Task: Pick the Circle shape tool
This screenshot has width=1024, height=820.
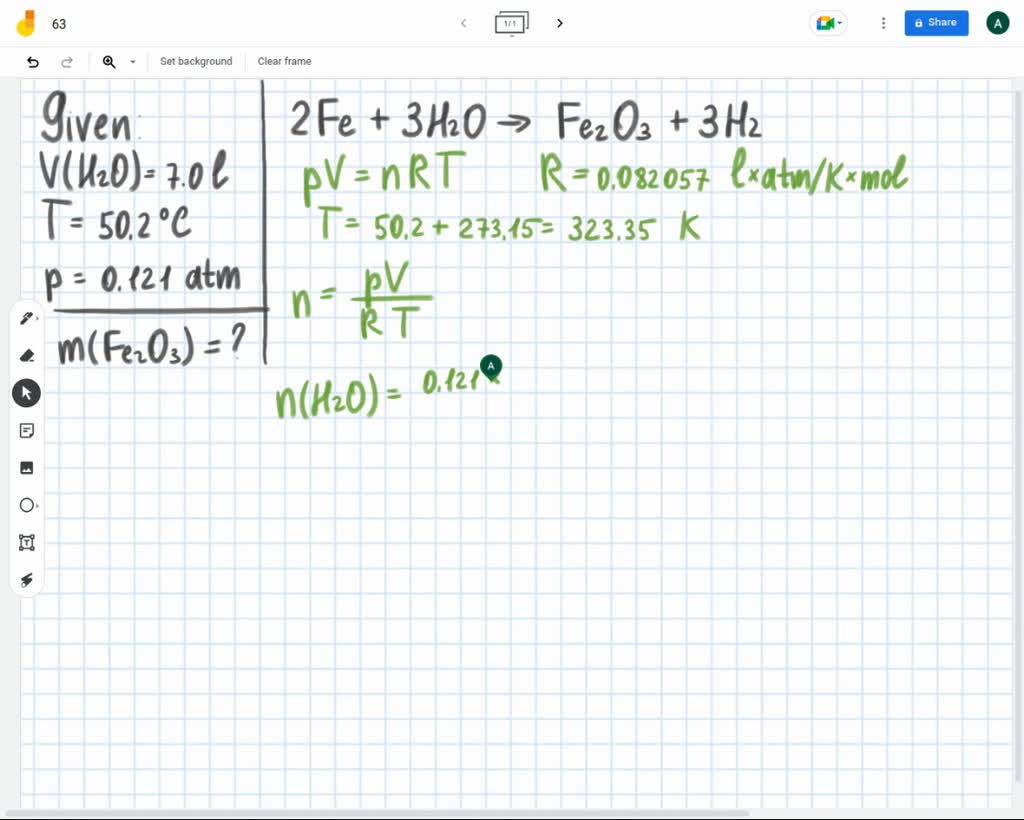Action: (x=26, y=505)
